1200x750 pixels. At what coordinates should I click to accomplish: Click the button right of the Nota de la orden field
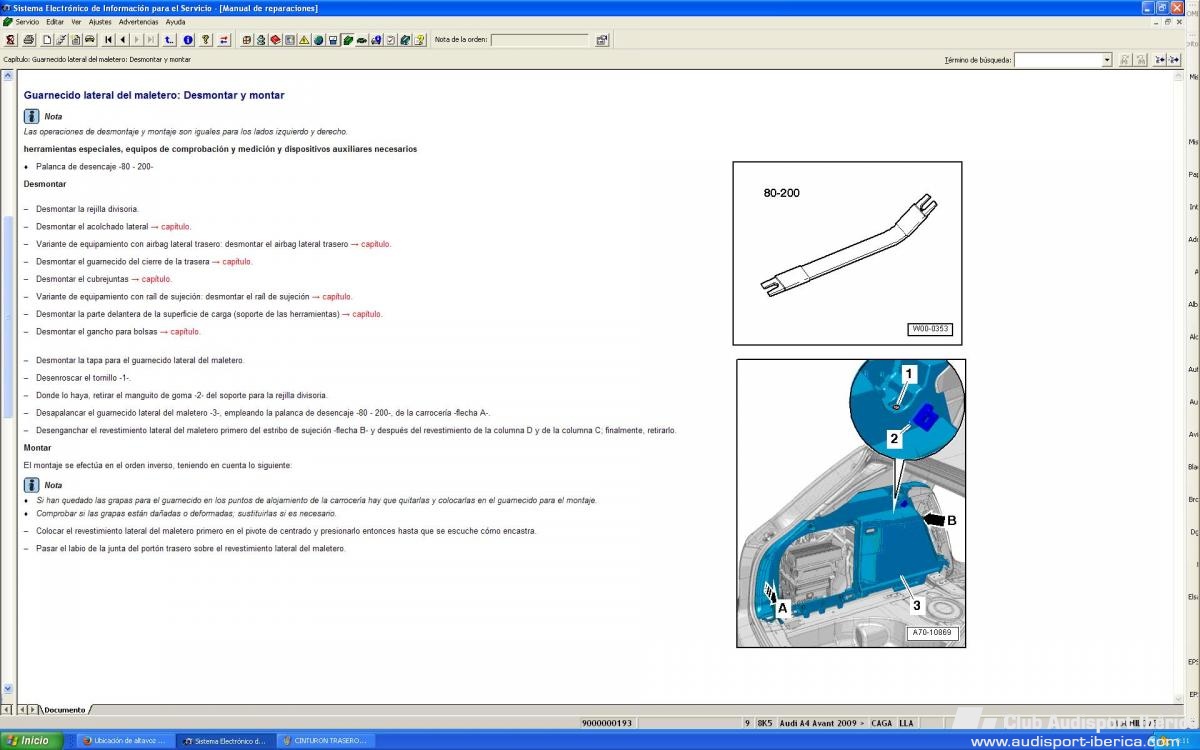[x=602, y=40]
